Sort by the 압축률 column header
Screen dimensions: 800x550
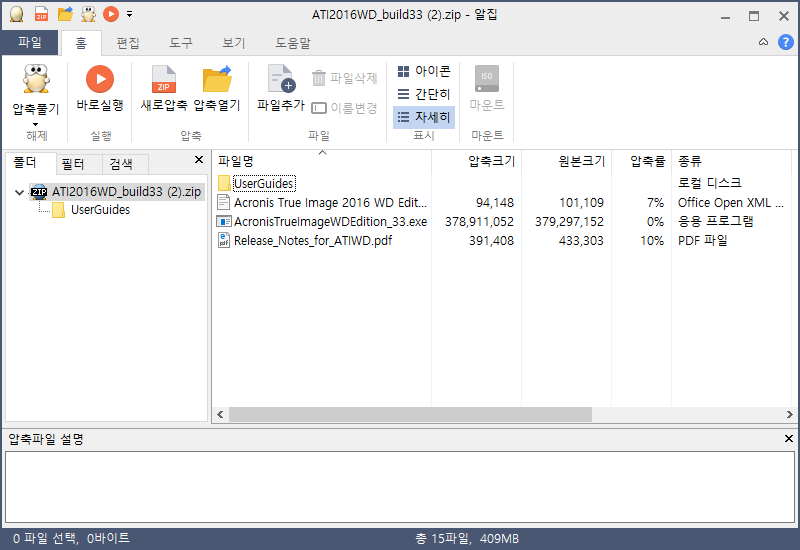[x=641, y=161]
